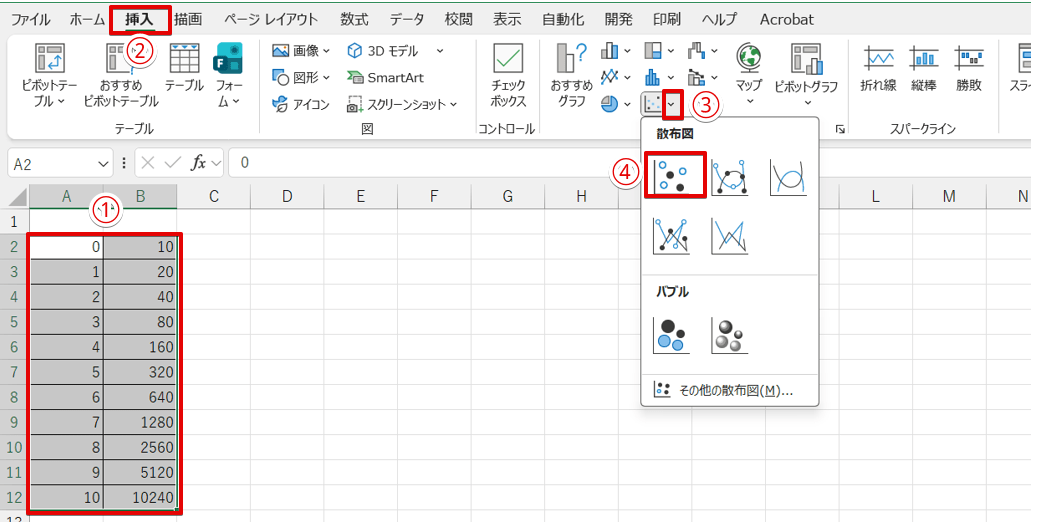Select the 3-D bubble chart
This screenshot has width=1046, height=522.
point(729,334)
